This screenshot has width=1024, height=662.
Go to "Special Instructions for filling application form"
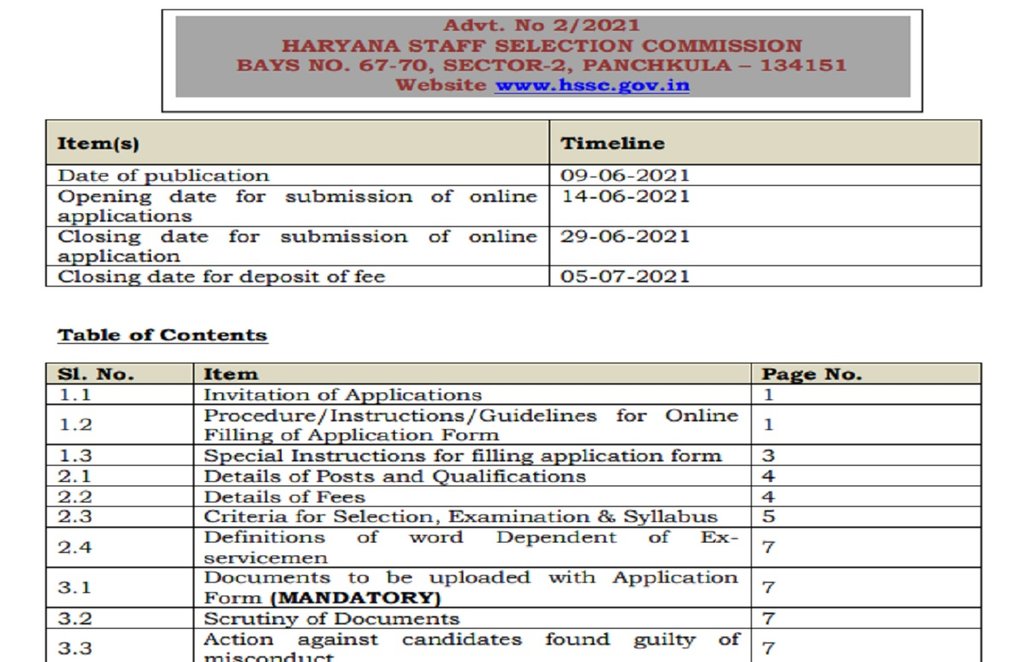click(462, 455)
